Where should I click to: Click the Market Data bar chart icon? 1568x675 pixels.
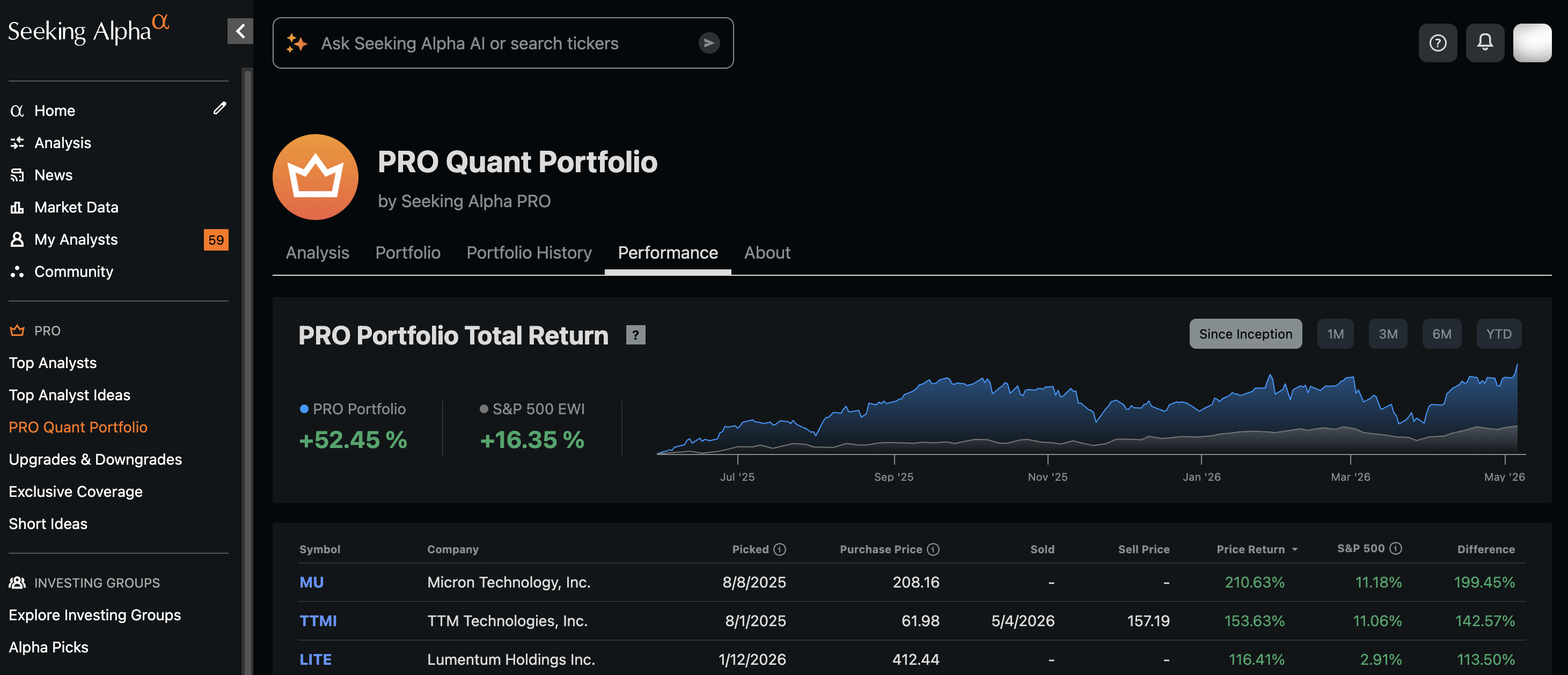17,207
